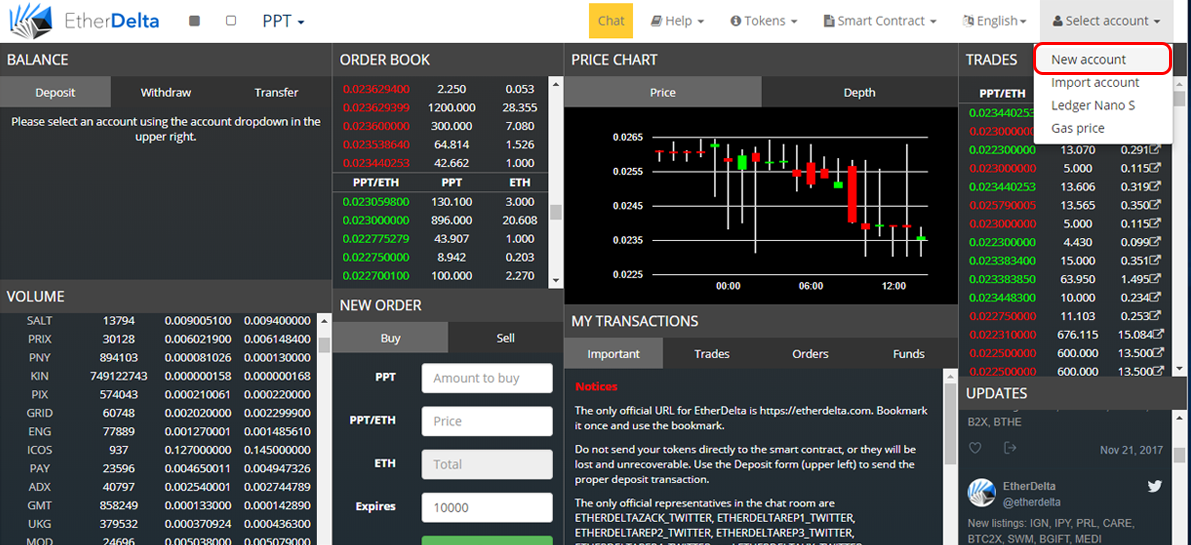Image resolution: width=1191 pixels, height=545 pixels.
Task: Click the trade price 0.025790005
Action: 1003,205
